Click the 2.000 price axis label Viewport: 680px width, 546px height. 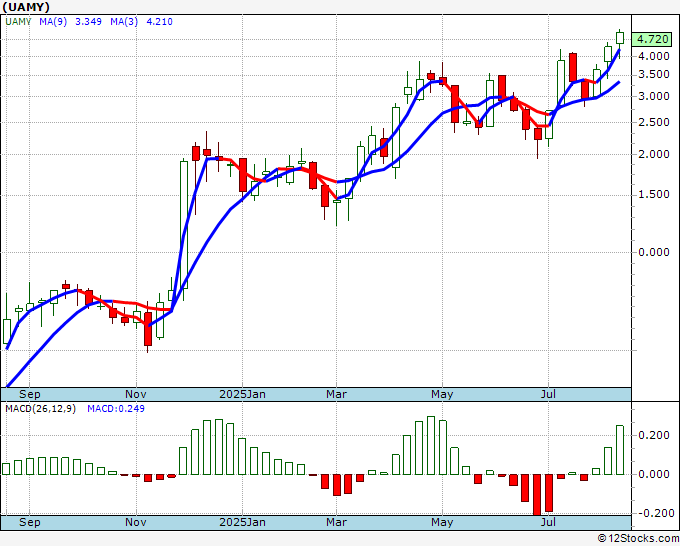click(654, 154)
